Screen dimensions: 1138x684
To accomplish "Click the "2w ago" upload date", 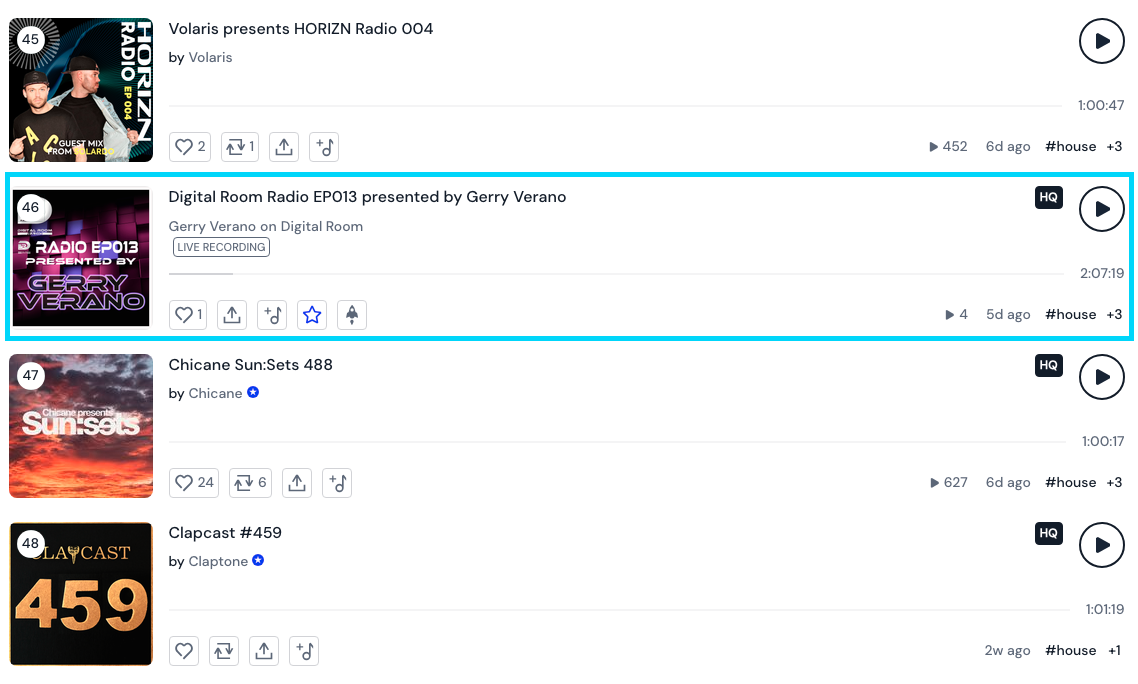I will click(x=1007, y=651).
